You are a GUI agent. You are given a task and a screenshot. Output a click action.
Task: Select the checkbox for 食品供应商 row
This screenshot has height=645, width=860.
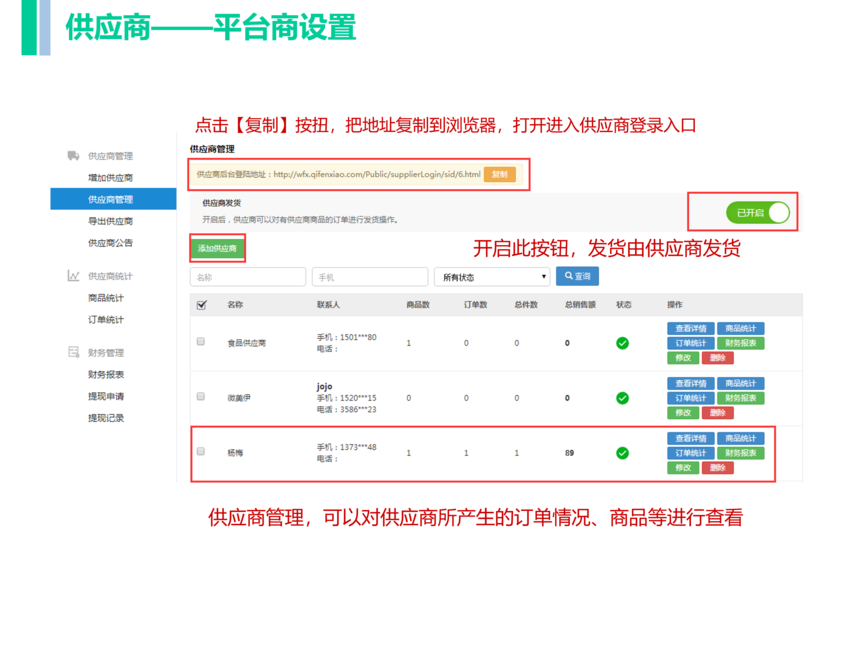201,342
